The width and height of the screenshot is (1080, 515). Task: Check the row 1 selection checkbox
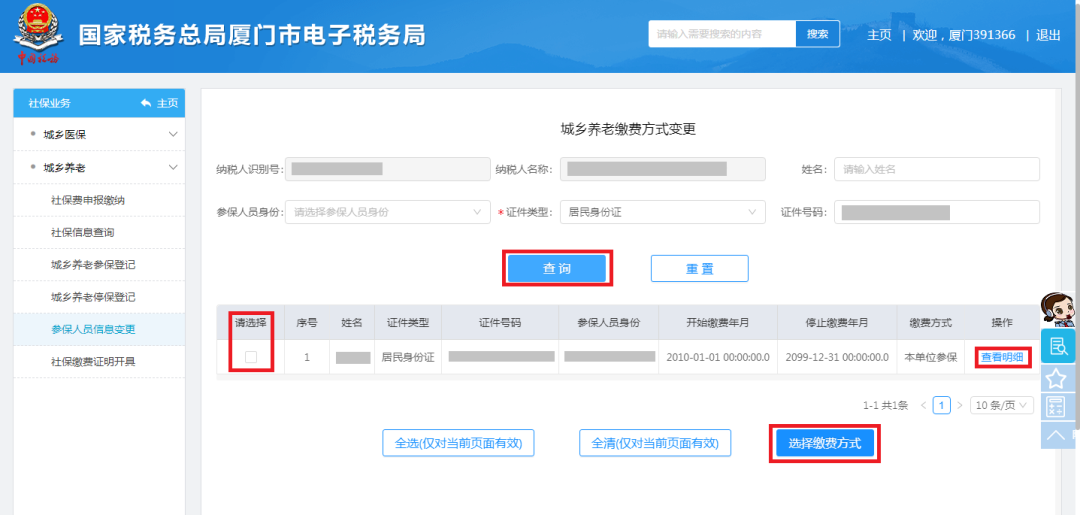click(251, 357)
